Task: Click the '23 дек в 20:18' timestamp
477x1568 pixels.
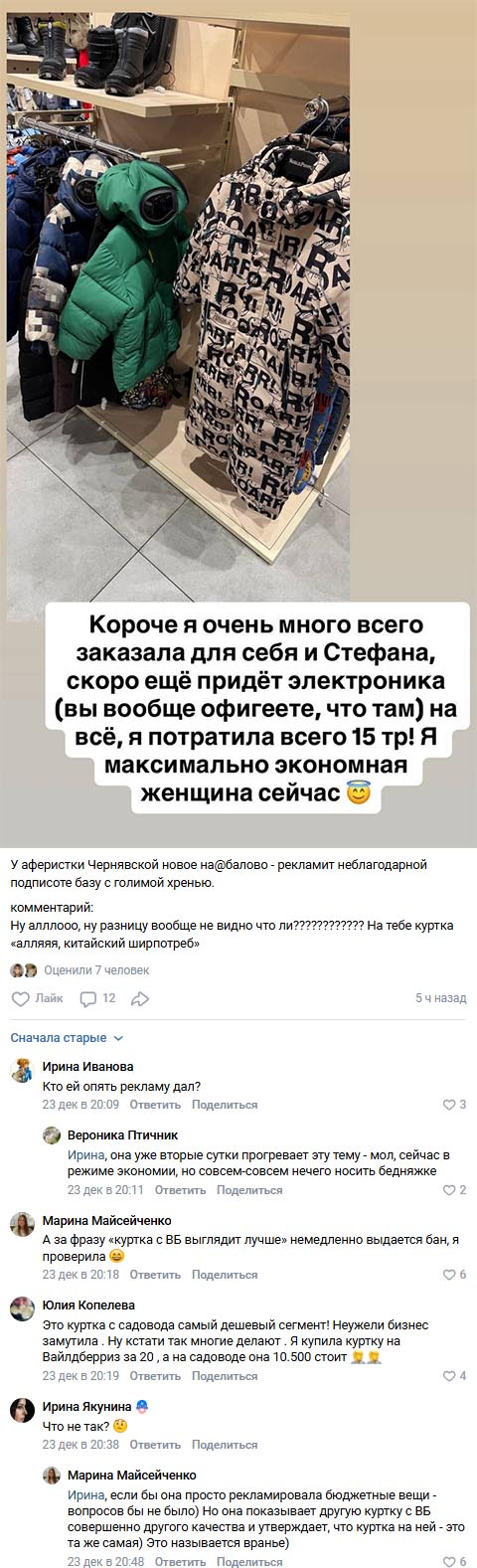Action: pos(80,1275)
